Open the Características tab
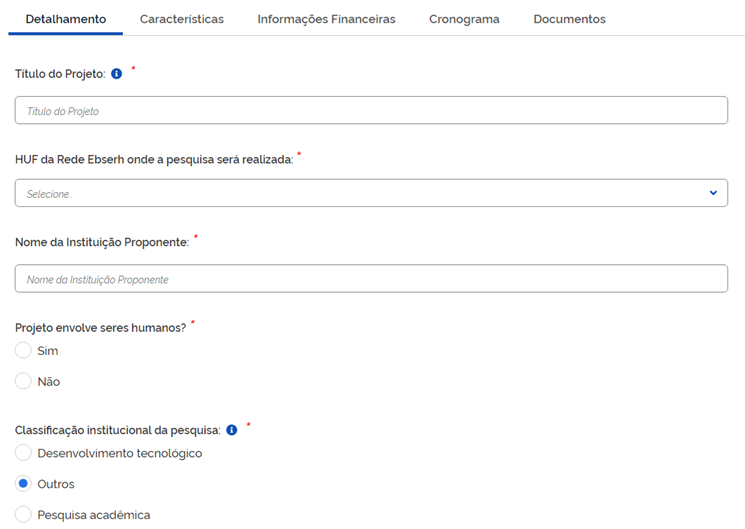Viewport: 745px width, 529px height. point(182,19)
